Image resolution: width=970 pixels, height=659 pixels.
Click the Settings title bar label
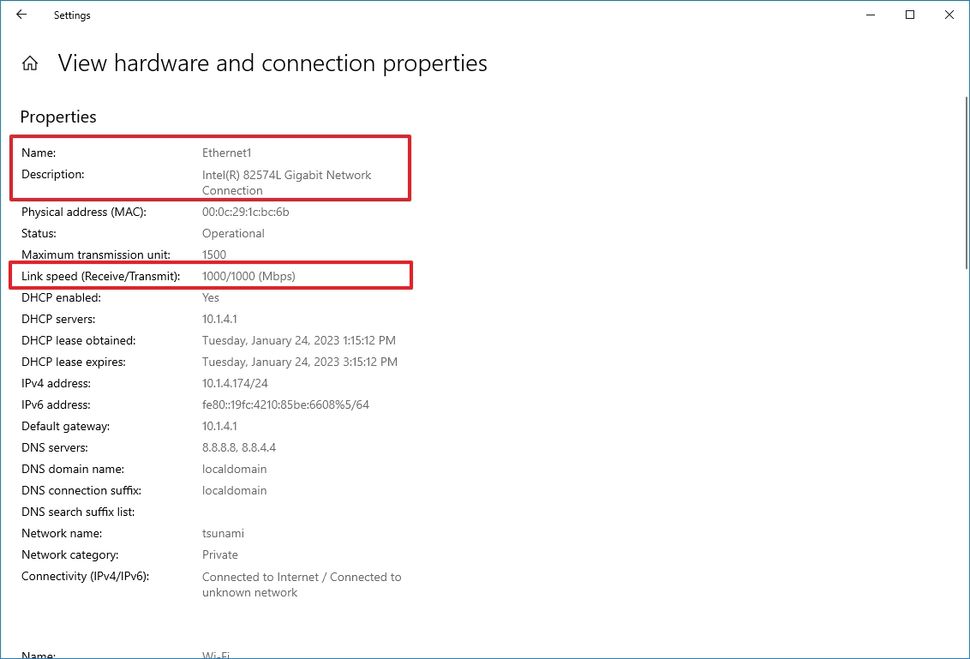(71, 15)
